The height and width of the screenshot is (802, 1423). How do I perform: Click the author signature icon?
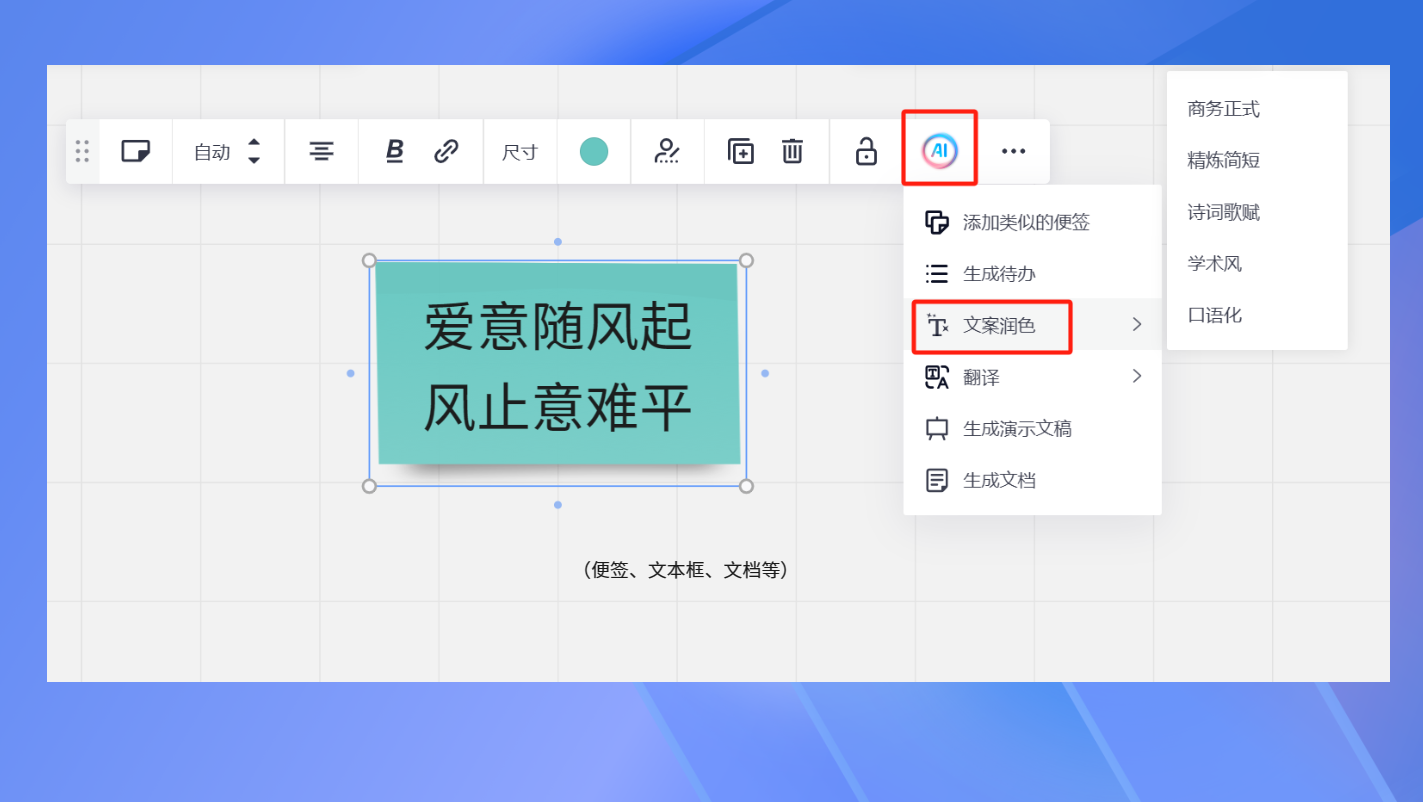click(667, 151)
